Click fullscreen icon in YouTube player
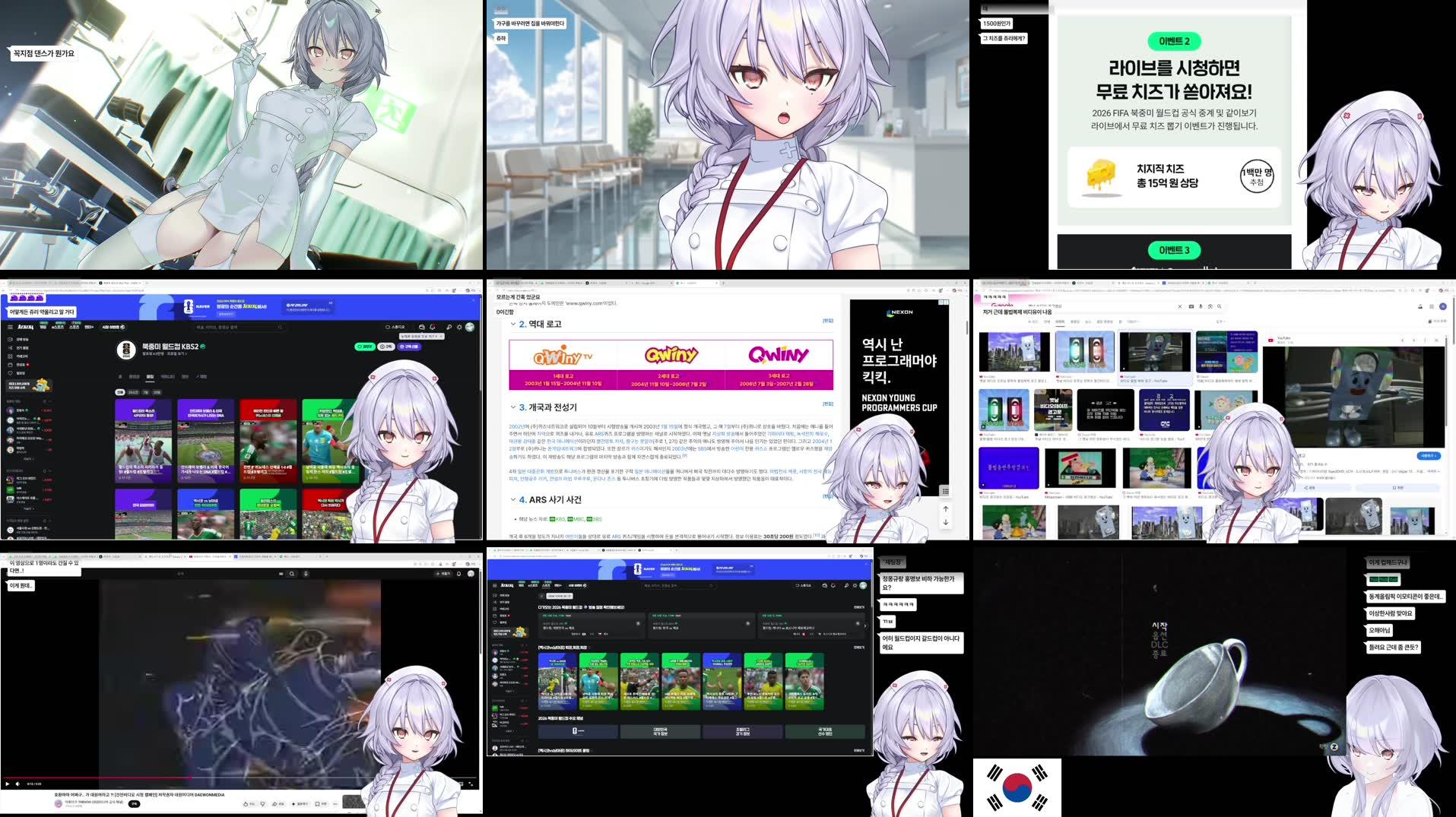The width and height of the screenshot is (1456, 817). 471,784
